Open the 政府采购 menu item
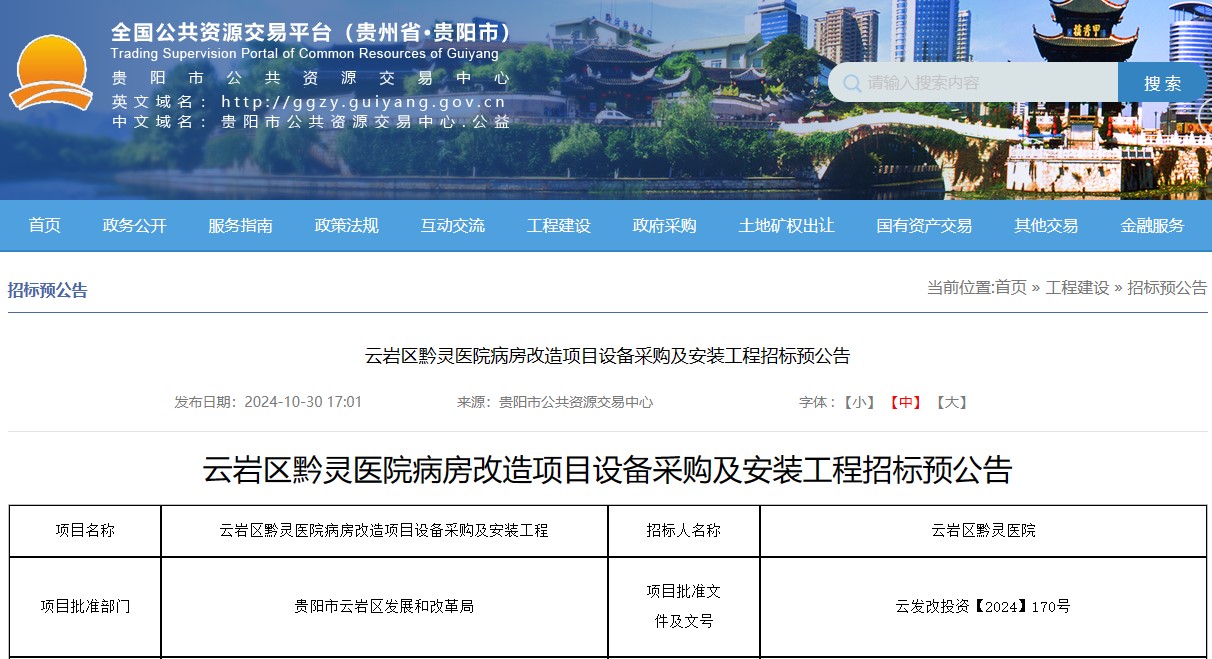This screenshot has width=1212, height=659. tap(664, 226)
